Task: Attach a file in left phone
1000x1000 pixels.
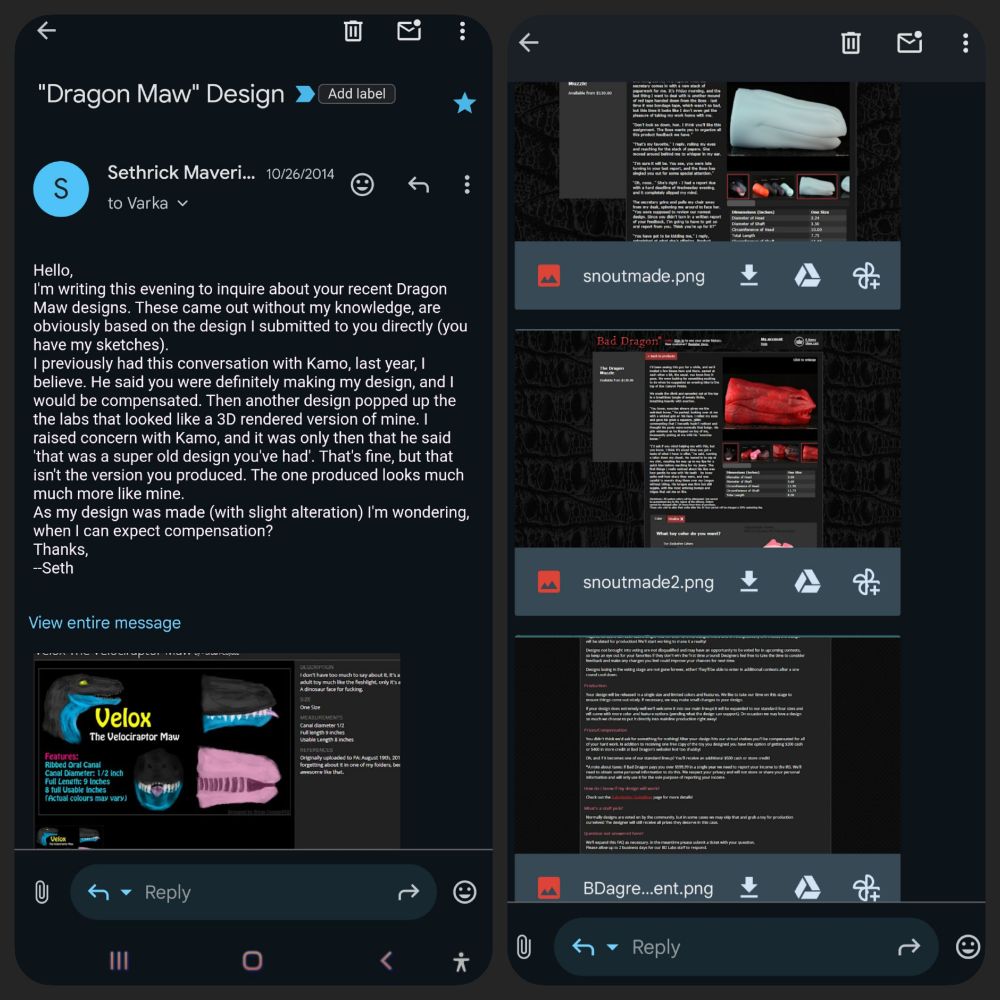Action: pos(41,892)
